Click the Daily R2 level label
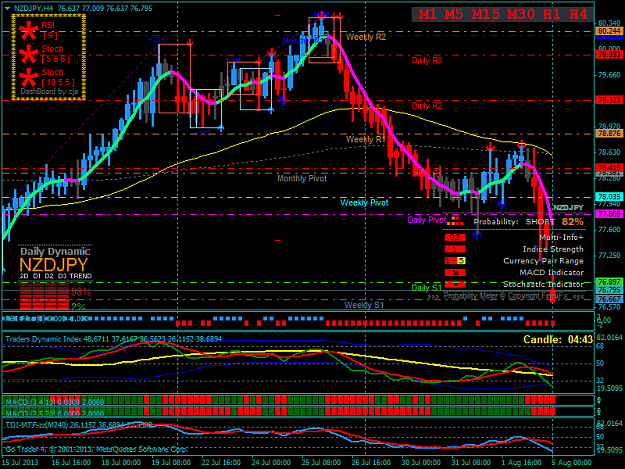This screenshot has height=469, width=625. (427, 106)
